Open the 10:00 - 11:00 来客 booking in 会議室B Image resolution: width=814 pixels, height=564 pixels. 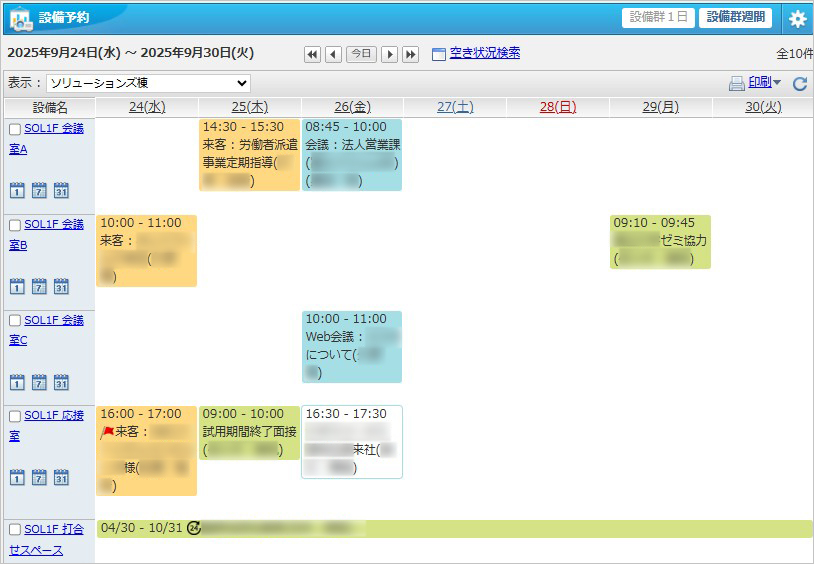coord(146,251)
